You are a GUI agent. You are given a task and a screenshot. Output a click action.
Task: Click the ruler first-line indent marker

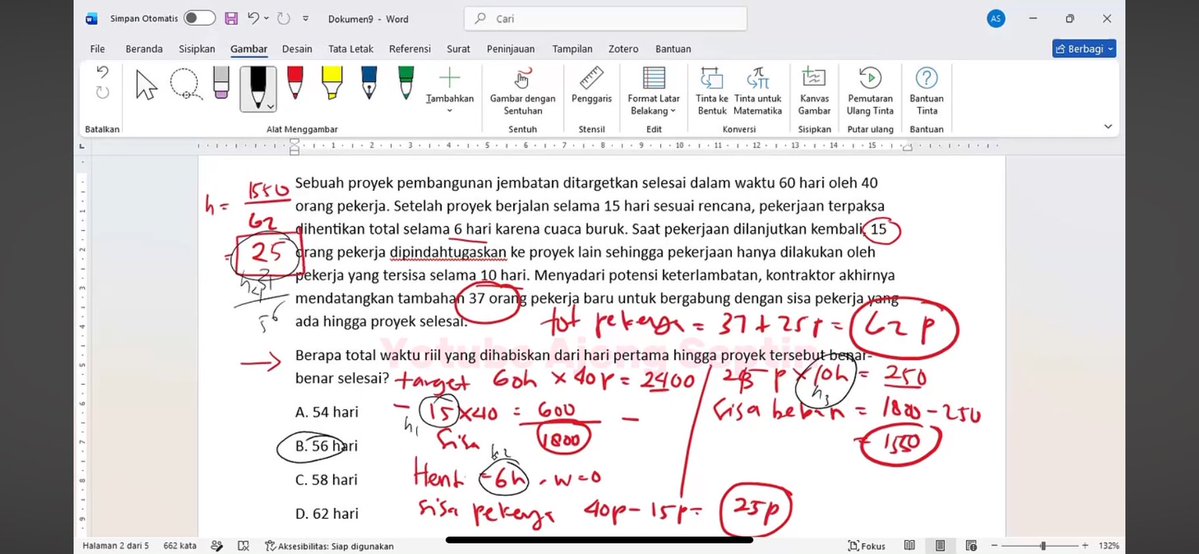point(294,141)
